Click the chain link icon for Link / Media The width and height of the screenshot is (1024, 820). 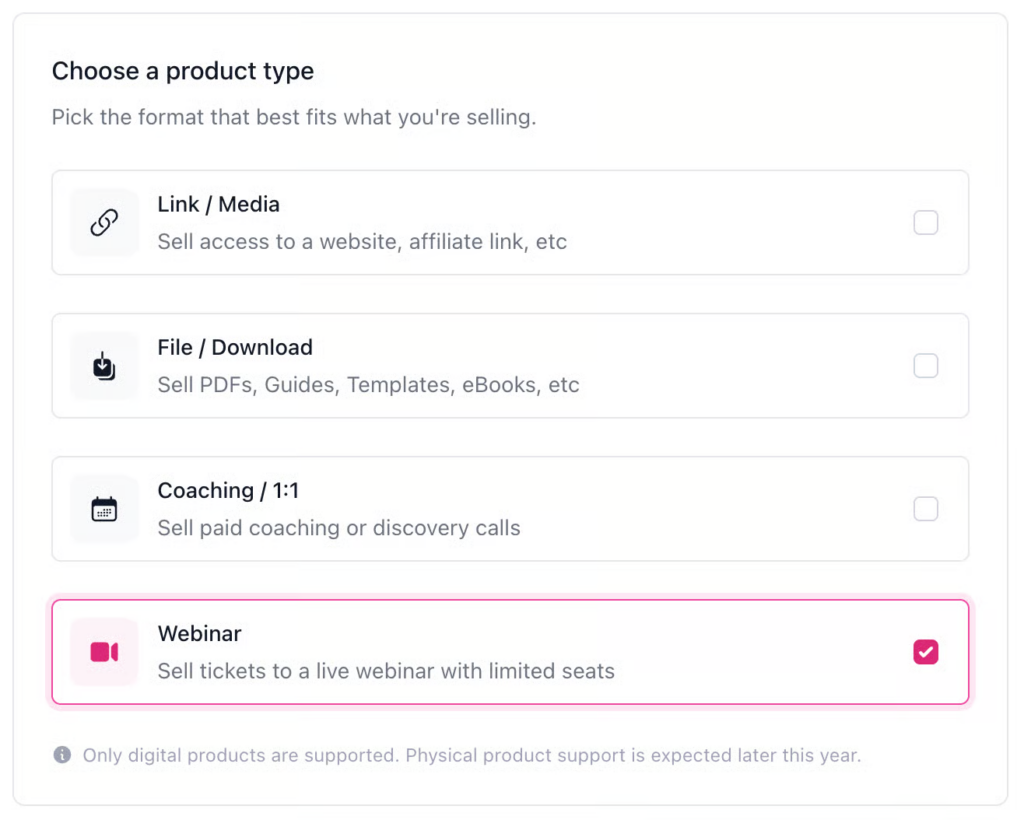104,223
